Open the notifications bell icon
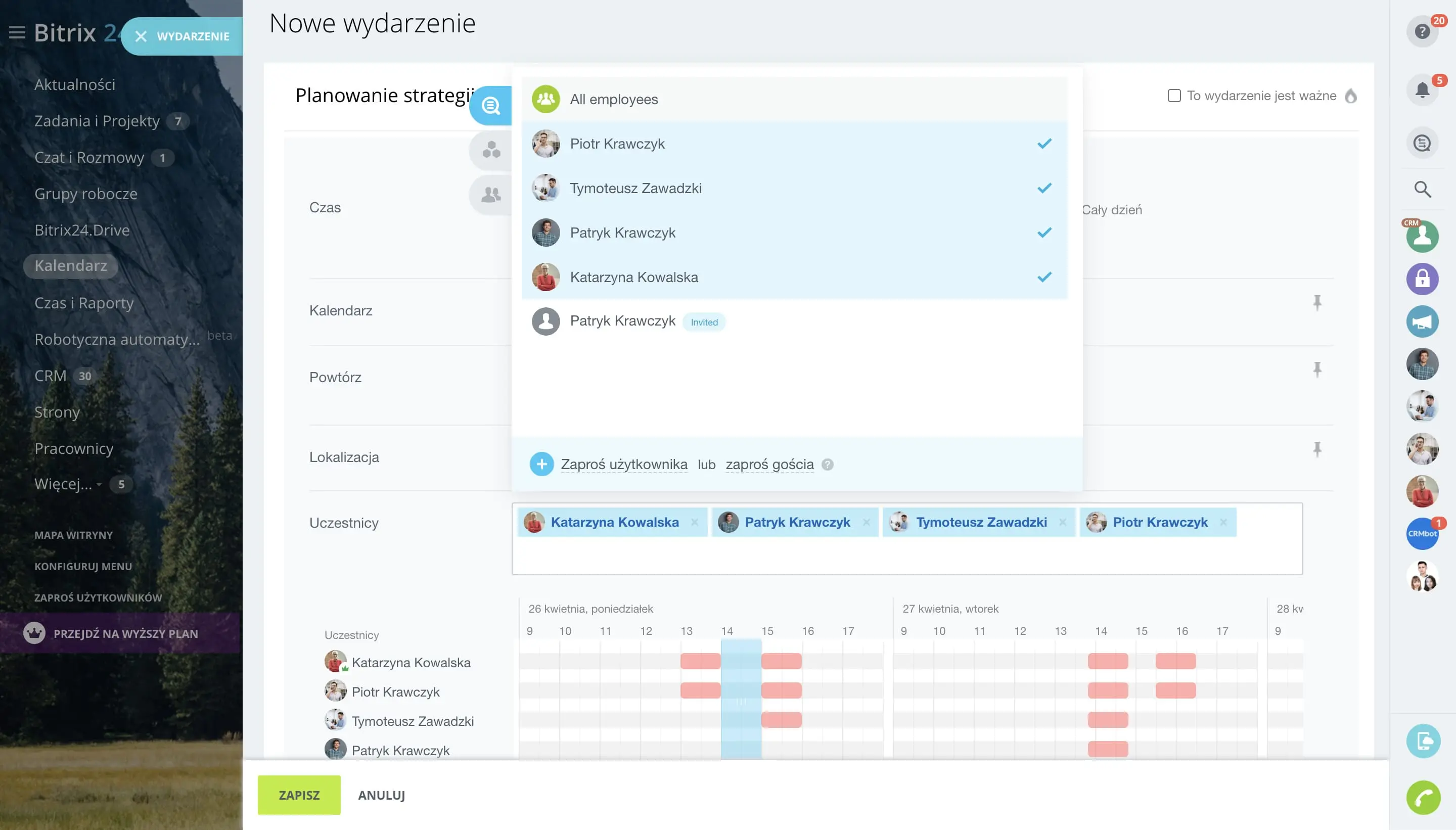Image resolution: width=1456 pixels, height=830 pixels. tap(1422, 89)
